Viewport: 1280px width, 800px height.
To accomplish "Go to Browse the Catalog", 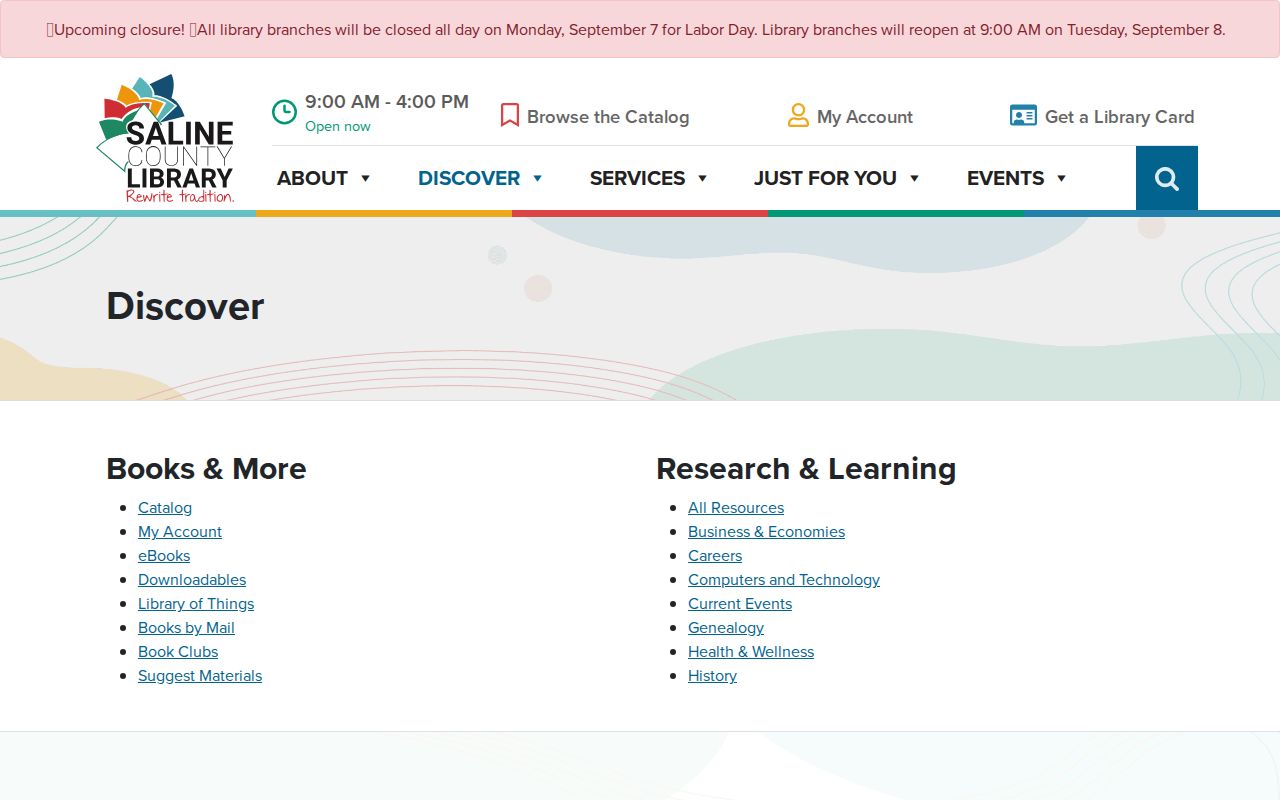I will 608,117.
